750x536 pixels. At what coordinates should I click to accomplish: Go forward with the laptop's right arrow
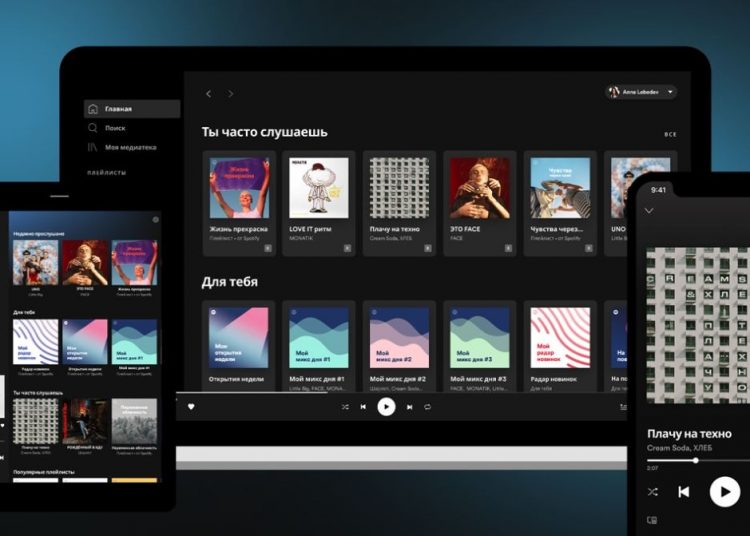(231, 94)
